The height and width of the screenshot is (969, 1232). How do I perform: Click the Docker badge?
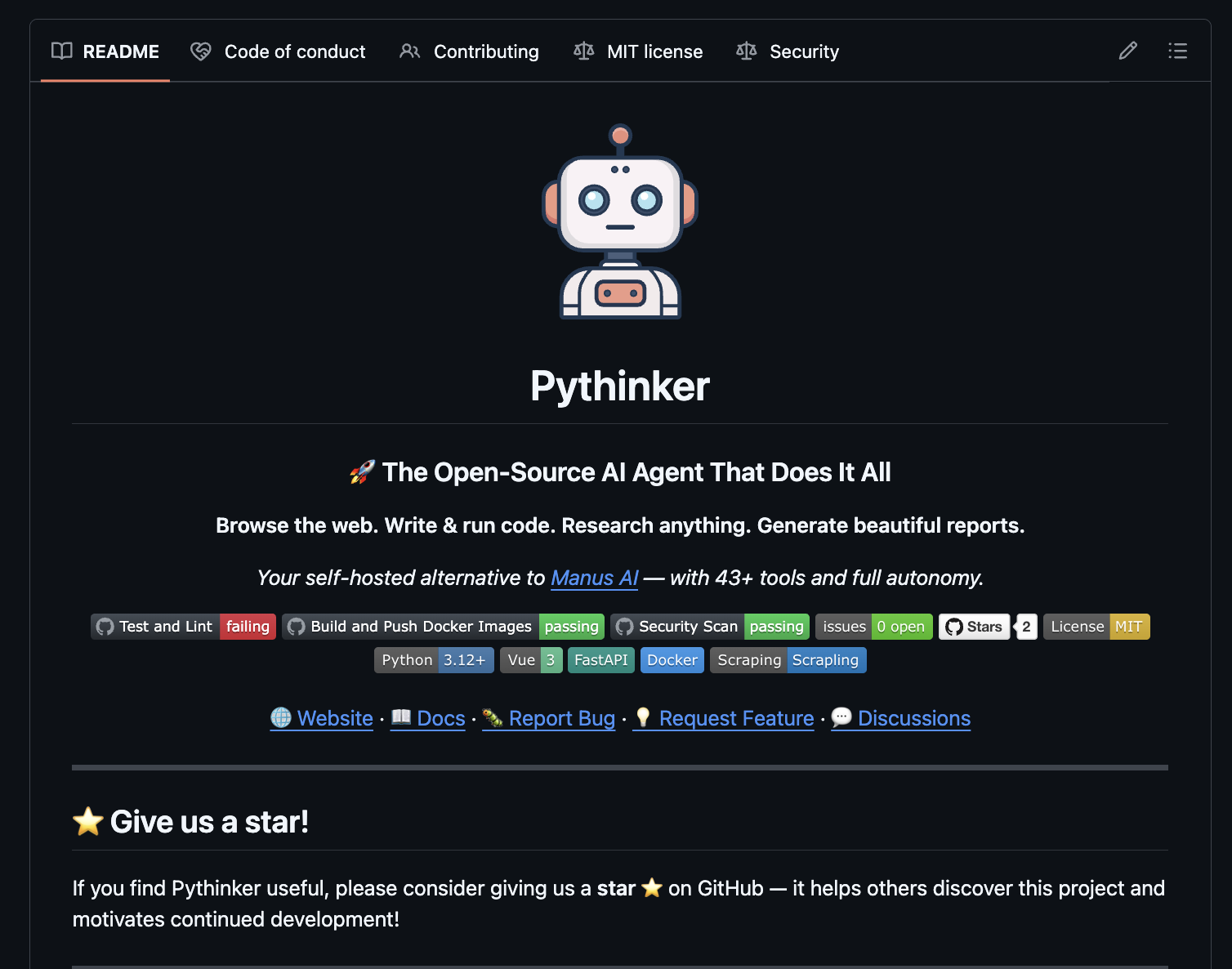[672, 660]
